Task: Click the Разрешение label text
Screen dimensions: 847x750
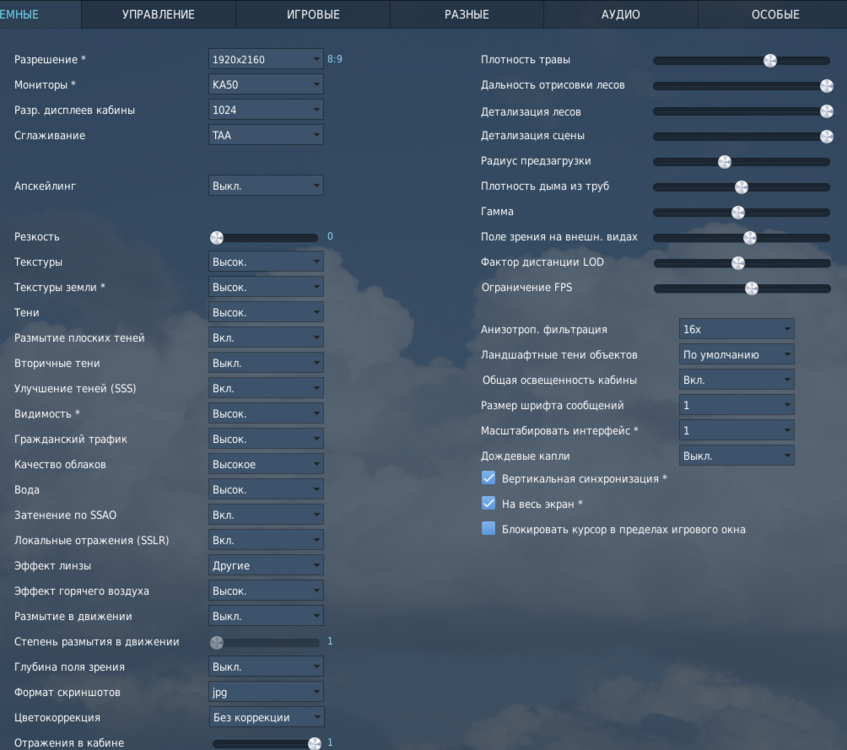Action: [50, 59]
